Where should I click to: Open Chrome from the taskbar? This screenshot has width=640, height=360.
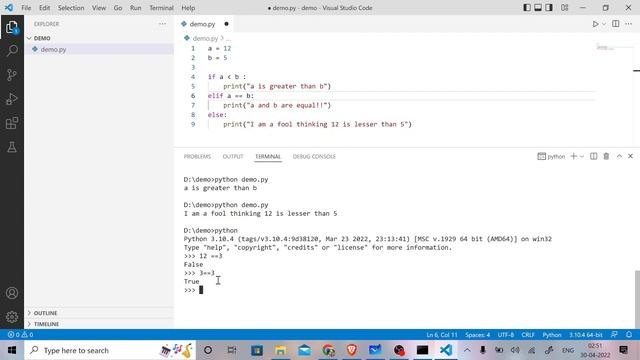pos(328,350)
